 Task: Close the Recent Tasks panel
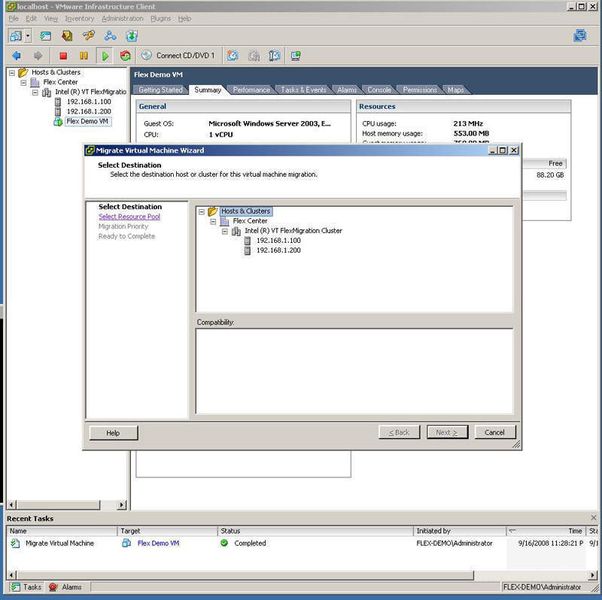pos(594,517)
